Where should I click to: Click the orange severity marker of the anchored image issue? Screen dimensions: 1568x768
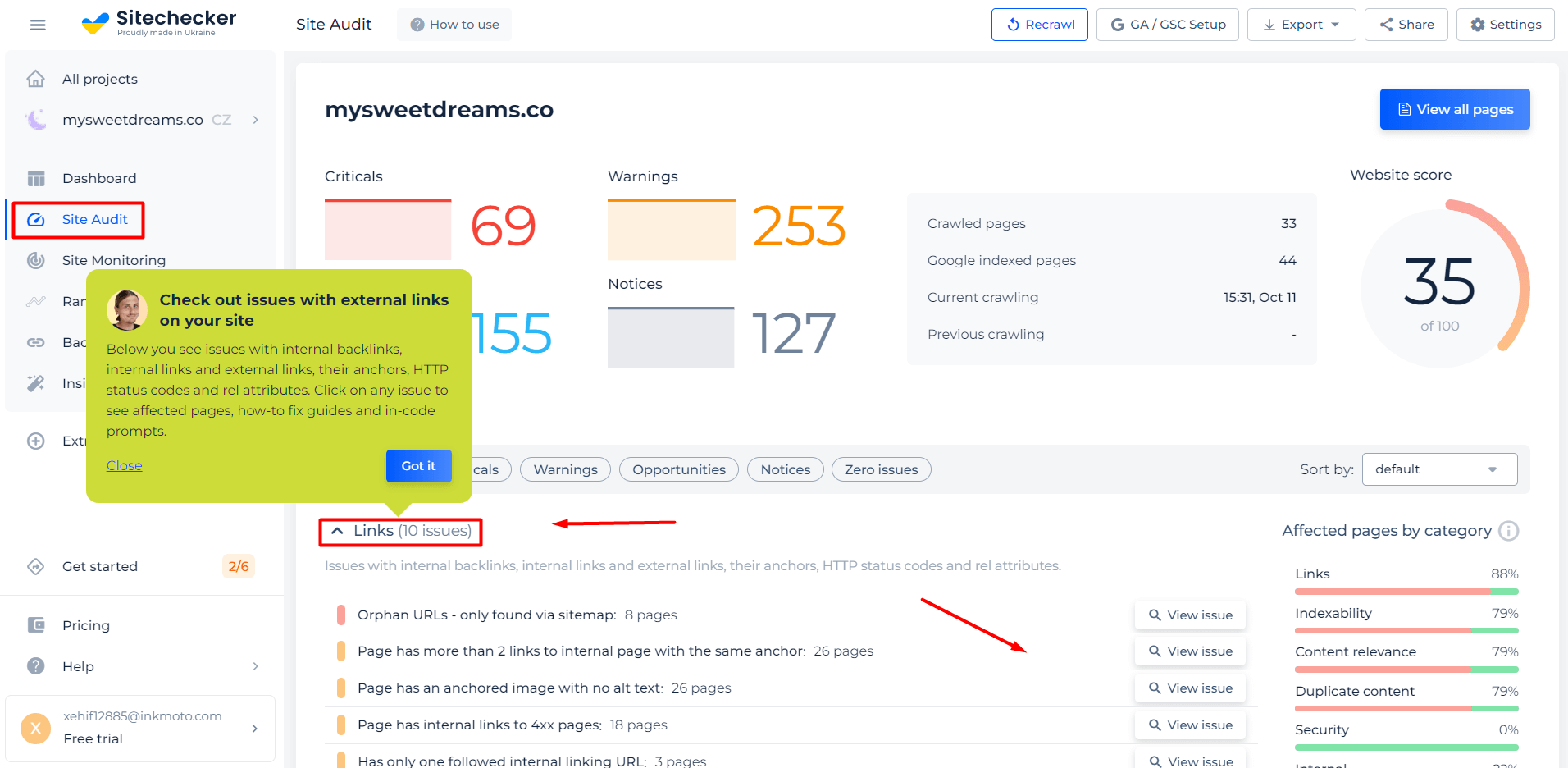click(x=341, y=688)
